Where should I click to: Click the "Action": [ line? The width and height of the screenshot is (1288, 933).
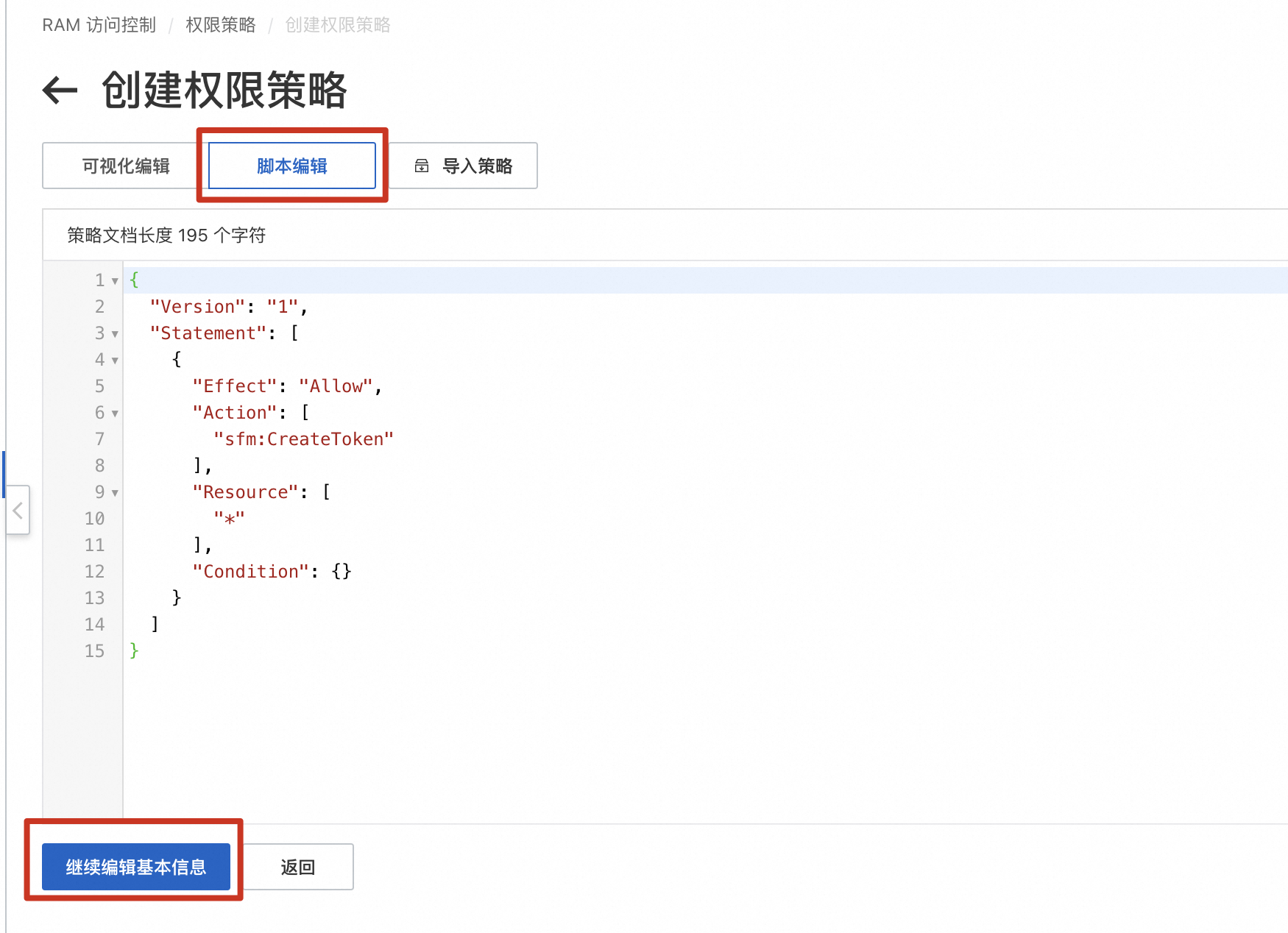(250, 413)
